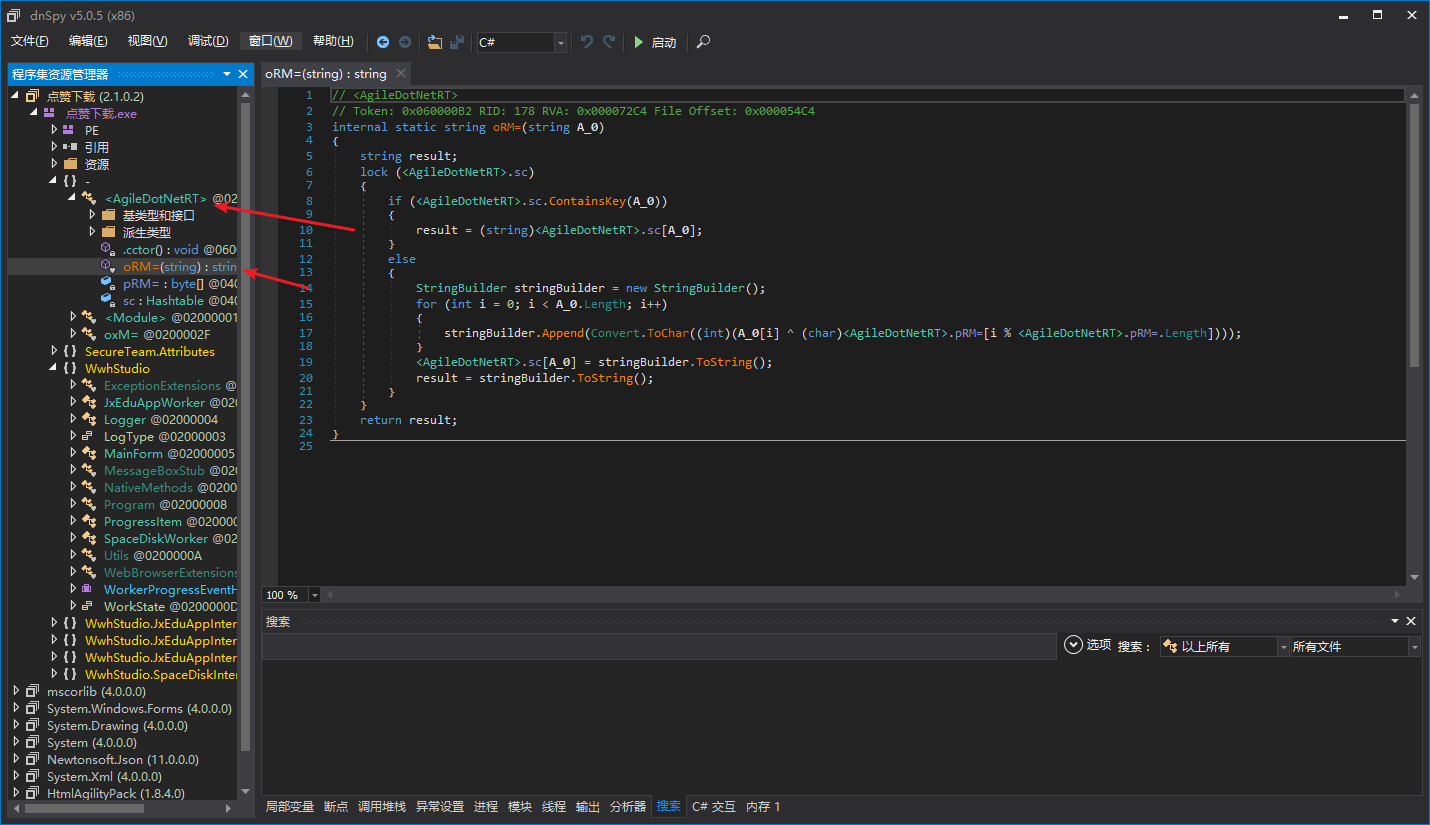Click the navigate back arrow icon

click(383, 42)
